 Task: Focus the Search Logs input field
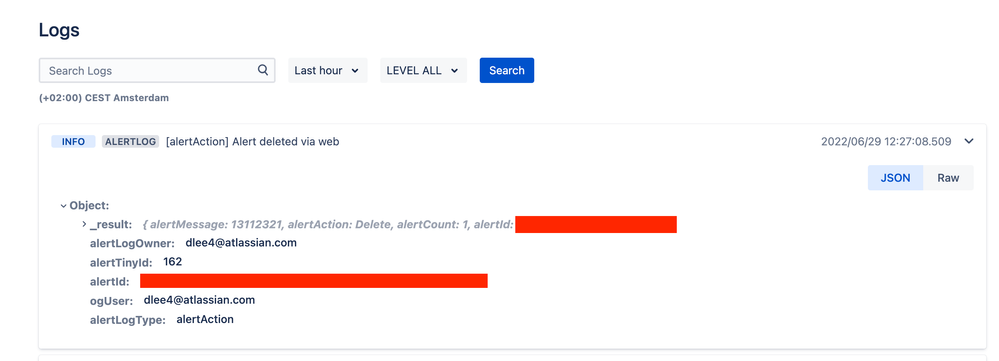tap(157, 71)
